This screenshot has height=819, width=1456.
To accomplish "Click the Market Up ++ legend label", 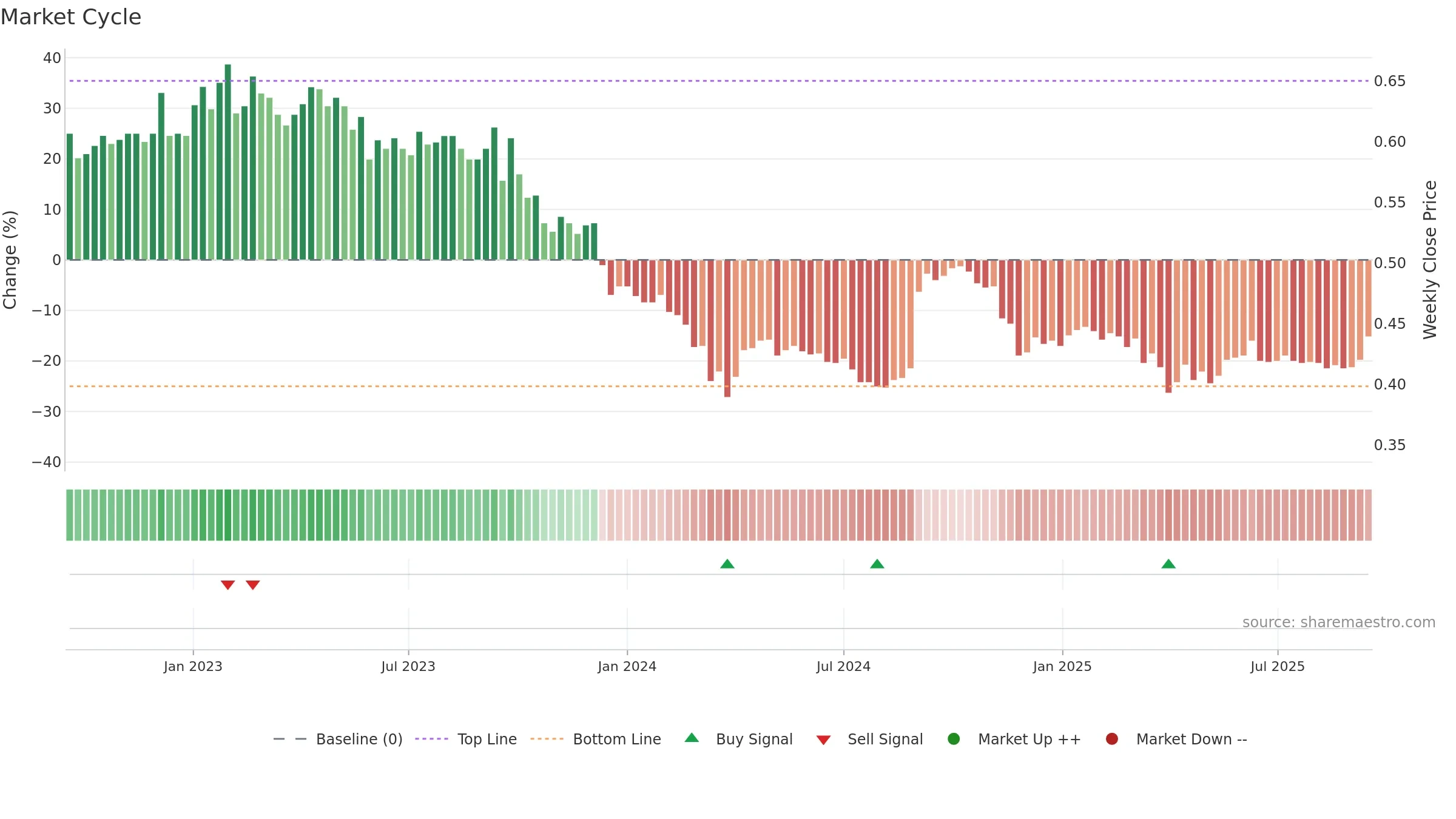I will pos(1030,739).
